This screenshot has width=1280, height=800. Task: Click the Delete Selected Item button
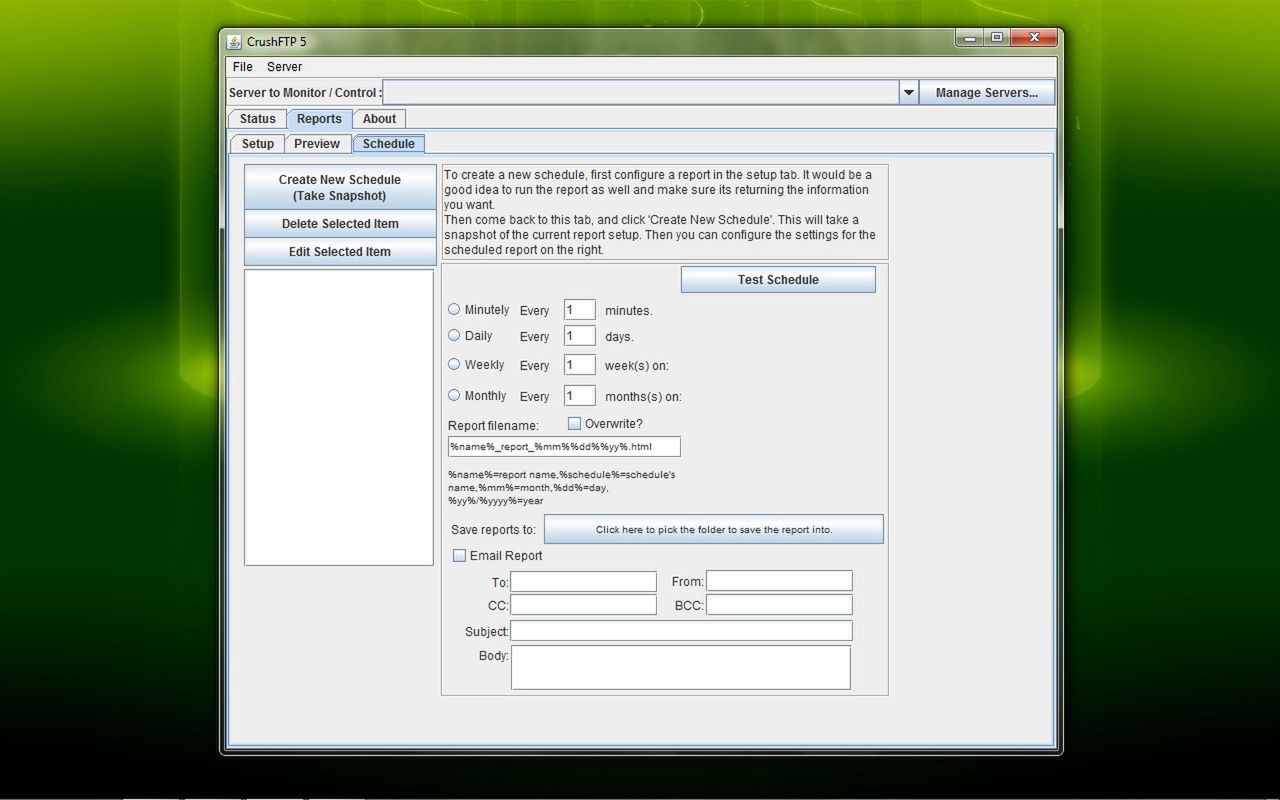[340, 224]
